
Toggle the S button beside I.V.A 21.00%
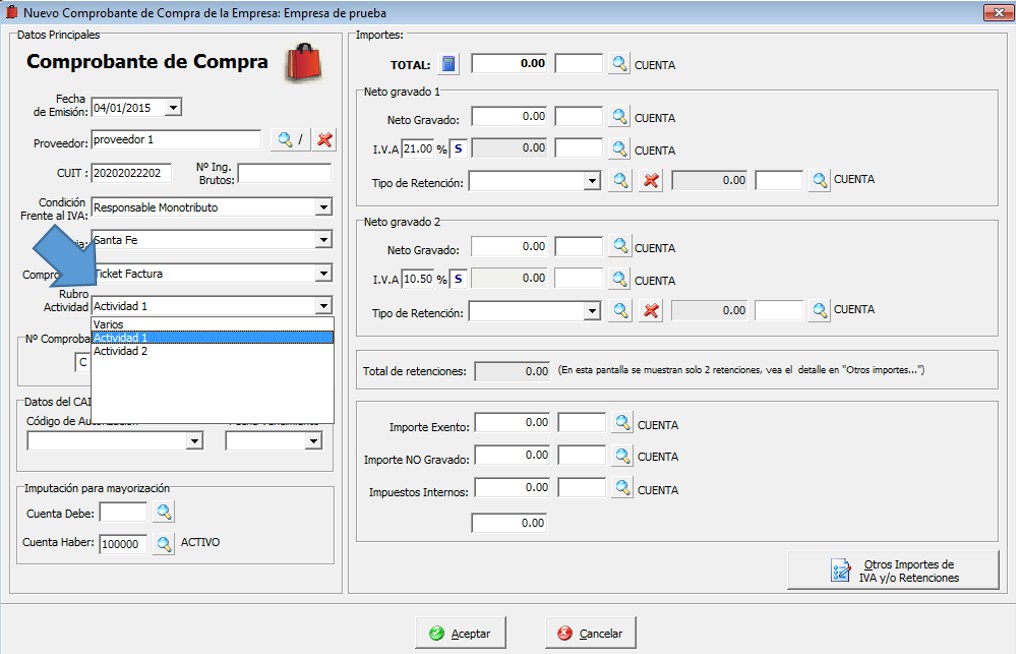click(458, 149)
